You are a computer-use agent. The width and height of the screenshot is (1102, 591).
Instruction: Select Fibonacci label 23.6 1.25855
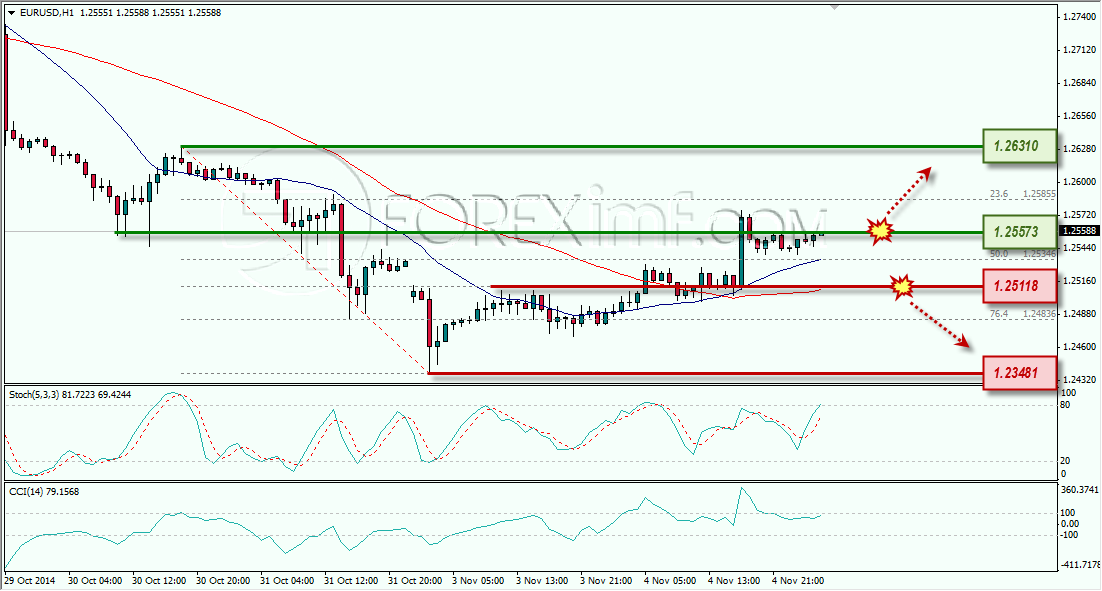1023,193
